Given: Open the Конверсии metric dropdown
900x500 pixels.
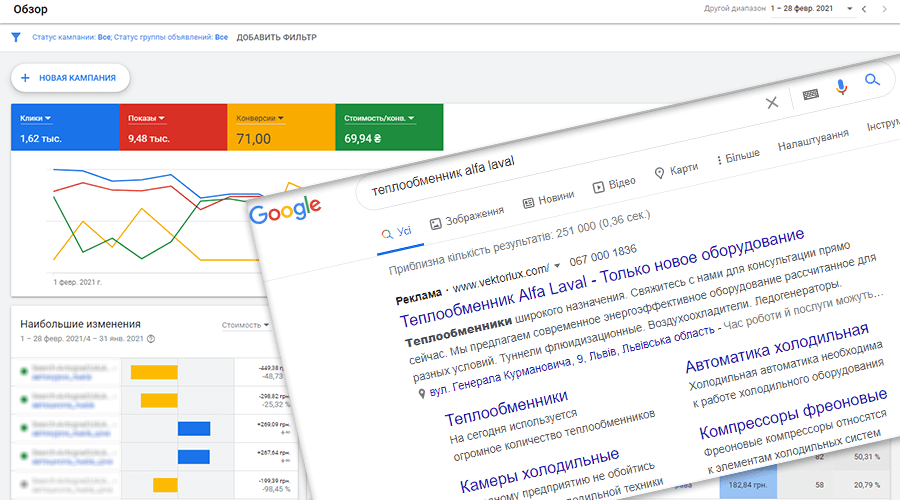Looking at the screenshot, I should coord(260,118).
